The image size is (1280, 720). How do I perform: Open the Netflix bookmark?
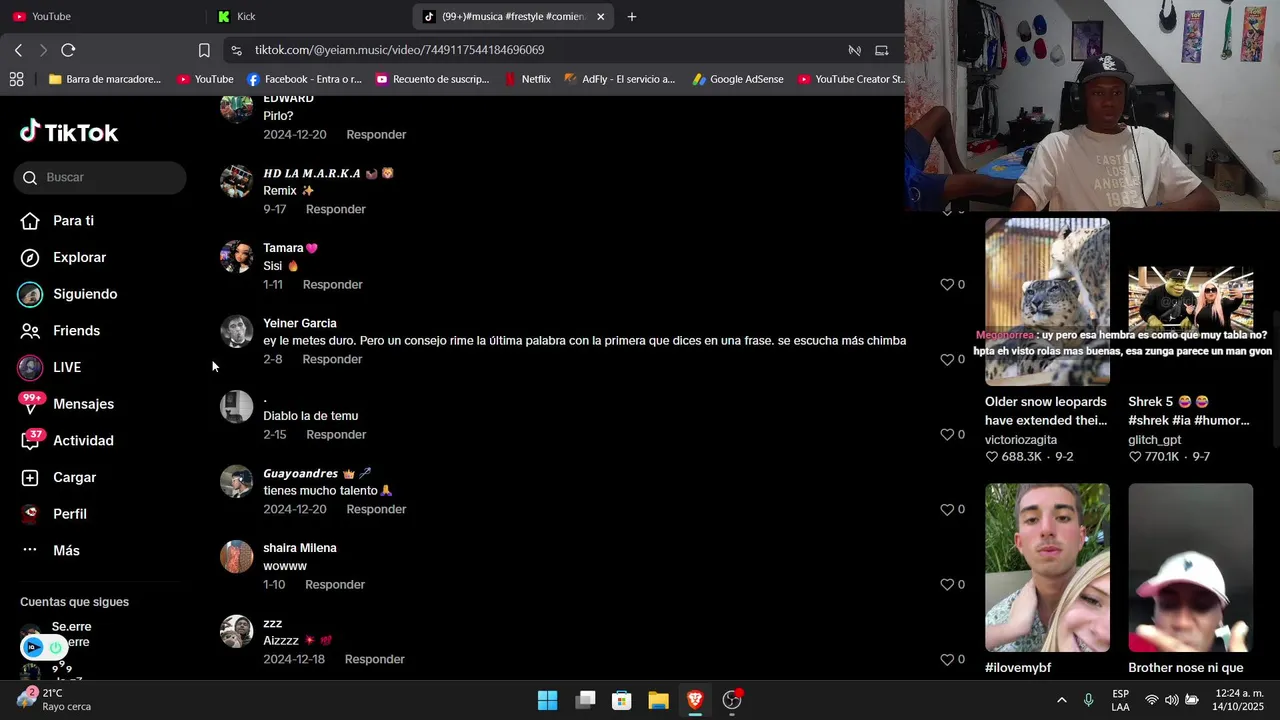click(527, 79)
